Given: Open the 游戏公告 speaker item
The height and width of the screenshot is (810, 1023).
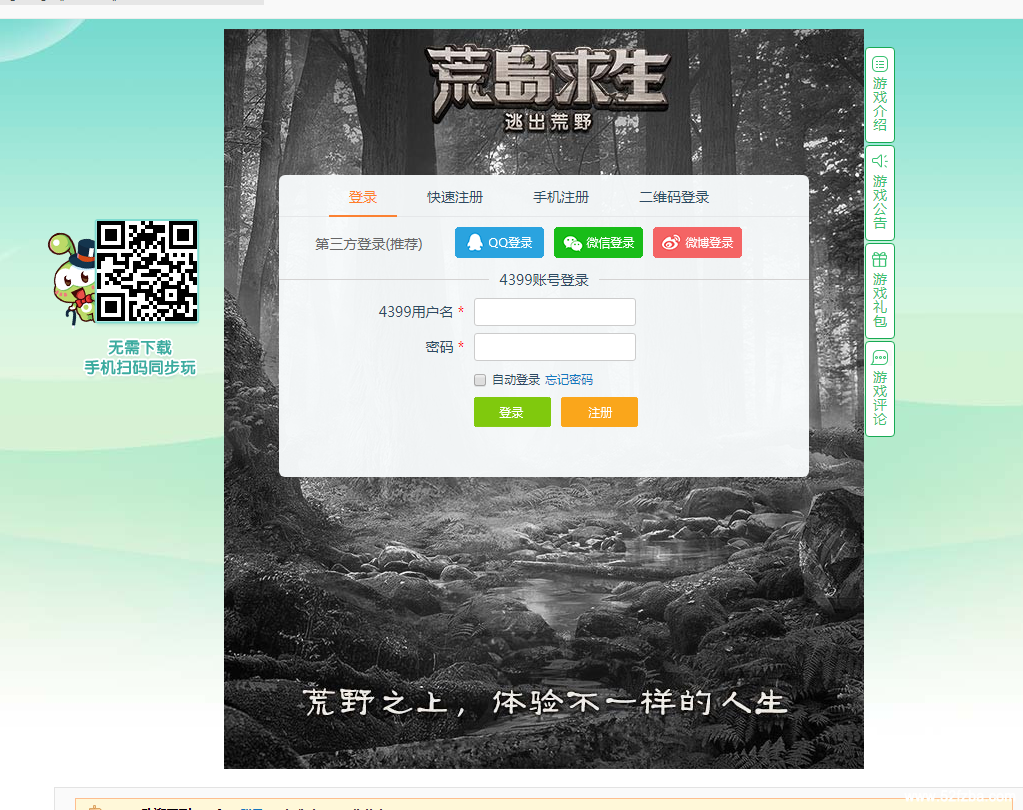Looking at the screenshot, I should click(879, 193).
